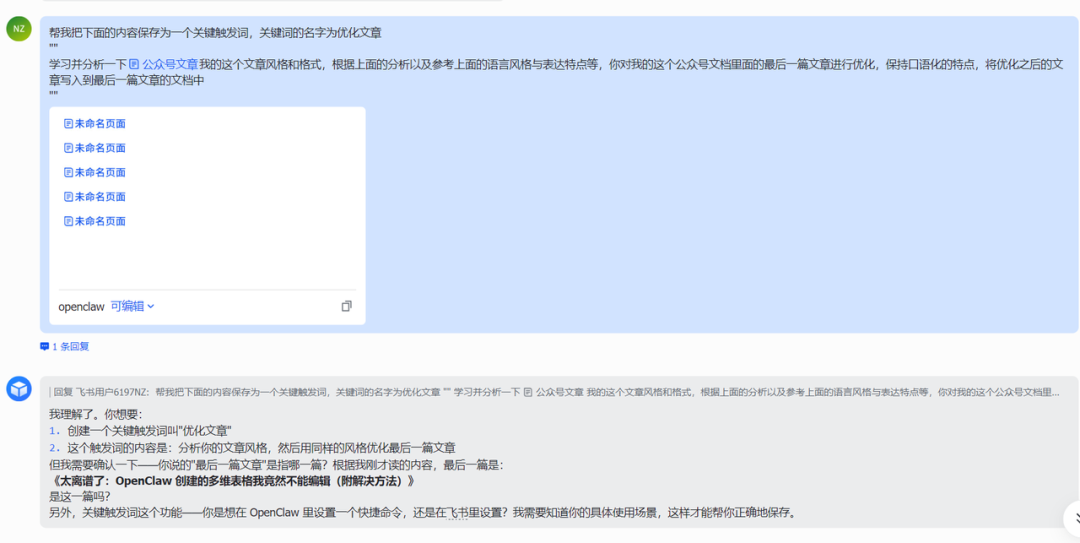Click the copy icon in the openclaw card
Viewport: 1080px width, 543px height.
[346, 306]
